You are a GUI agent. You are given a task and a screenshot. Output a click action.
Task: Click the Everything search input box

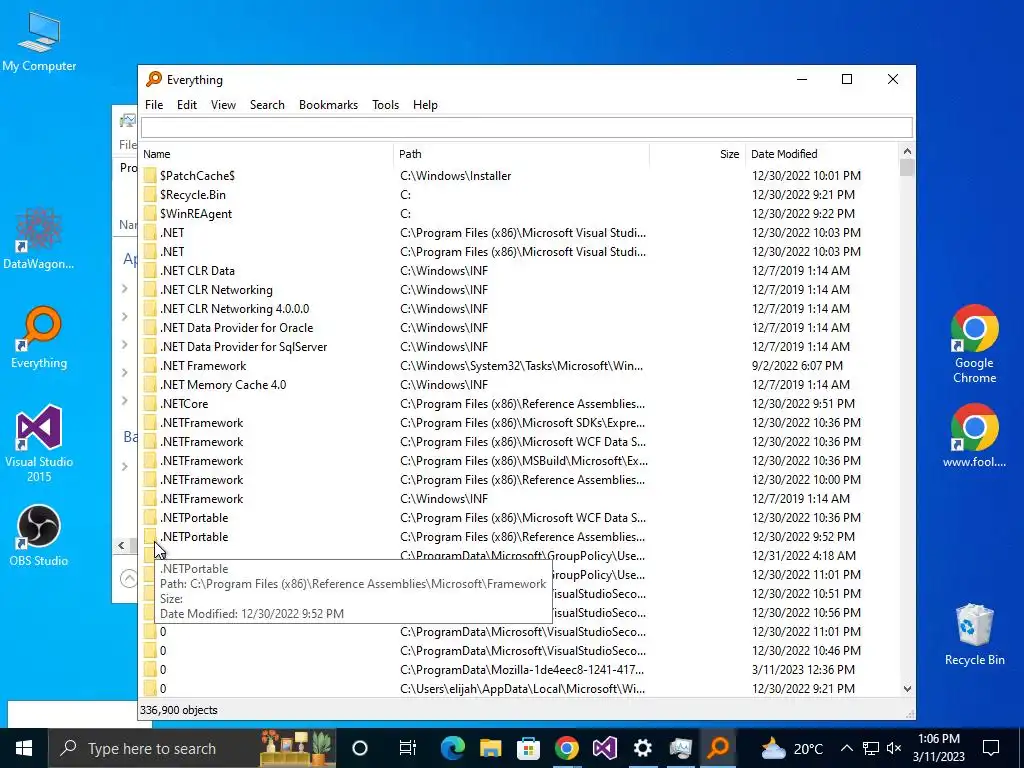(526, 127)
